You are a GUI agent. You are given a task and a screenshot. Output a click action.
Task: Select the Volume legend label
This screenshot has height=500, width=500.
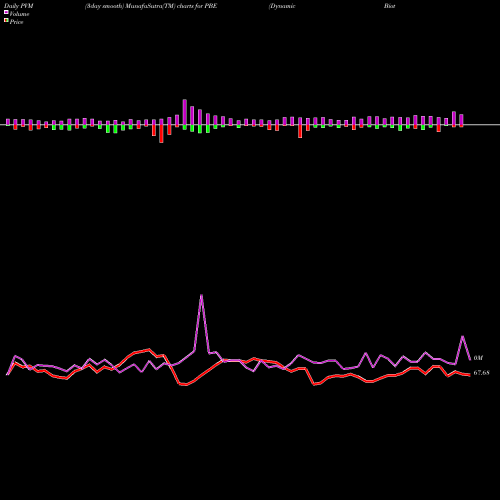pyautogui.click(x=19, y=14)
